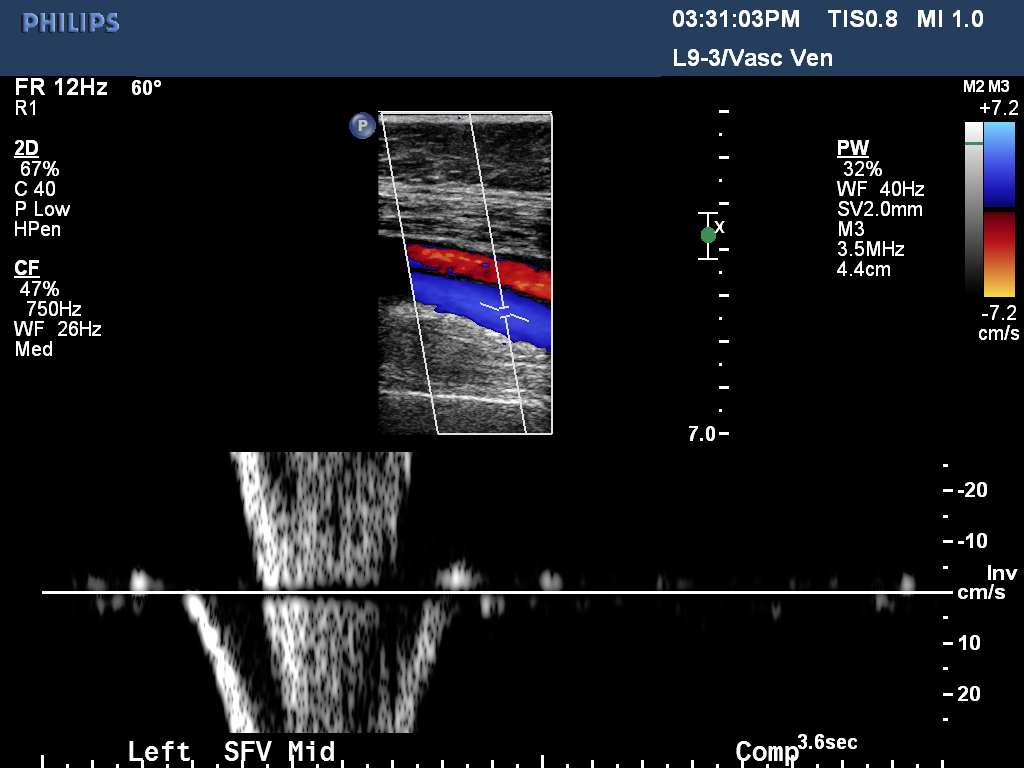The width and height of the screenshot is (1024, 768).
Task: Click the green focal zone dot
Action: click(708, 235)
